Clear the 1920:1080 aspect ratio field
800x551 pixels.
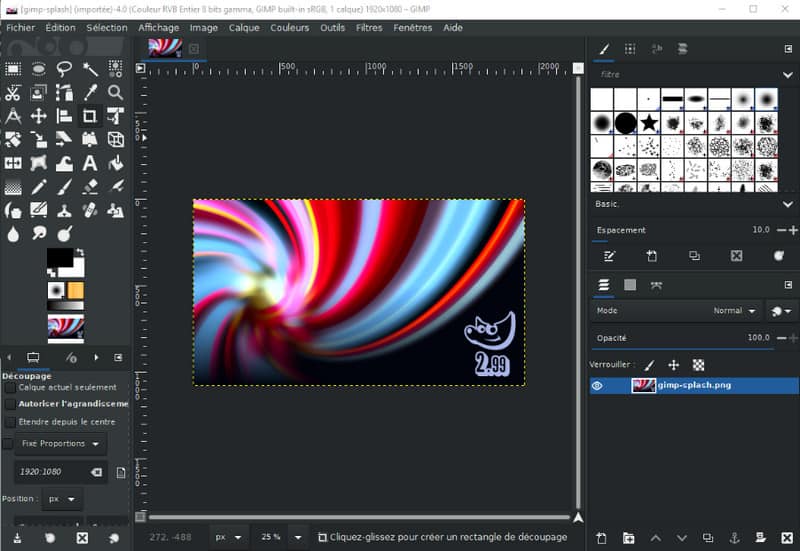pos(96,472)
